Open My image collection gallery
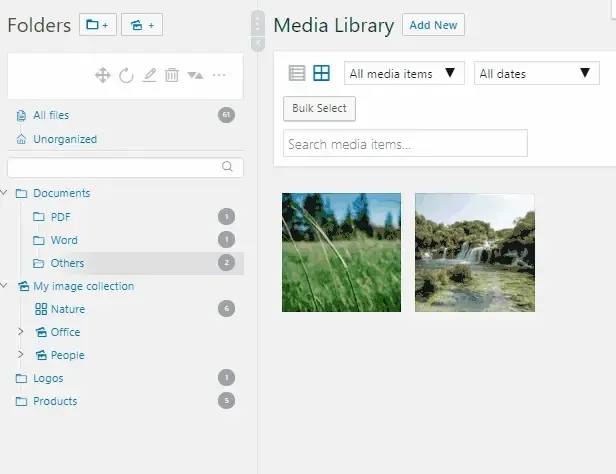The width and height of the screenshot is (616, 474). coord(84,286)
